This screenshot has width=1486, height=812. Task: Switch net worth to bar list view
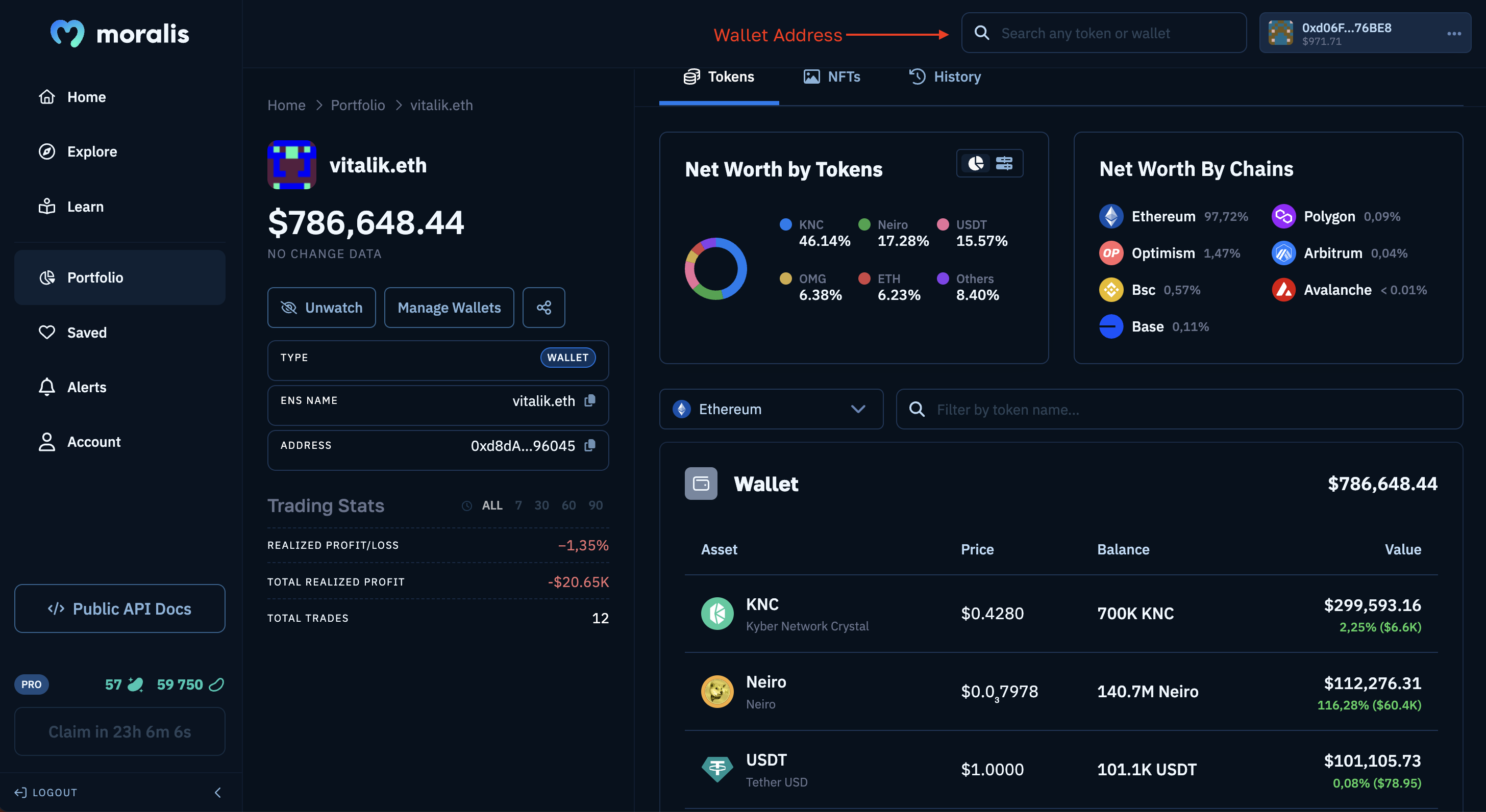pos(1004,163)
